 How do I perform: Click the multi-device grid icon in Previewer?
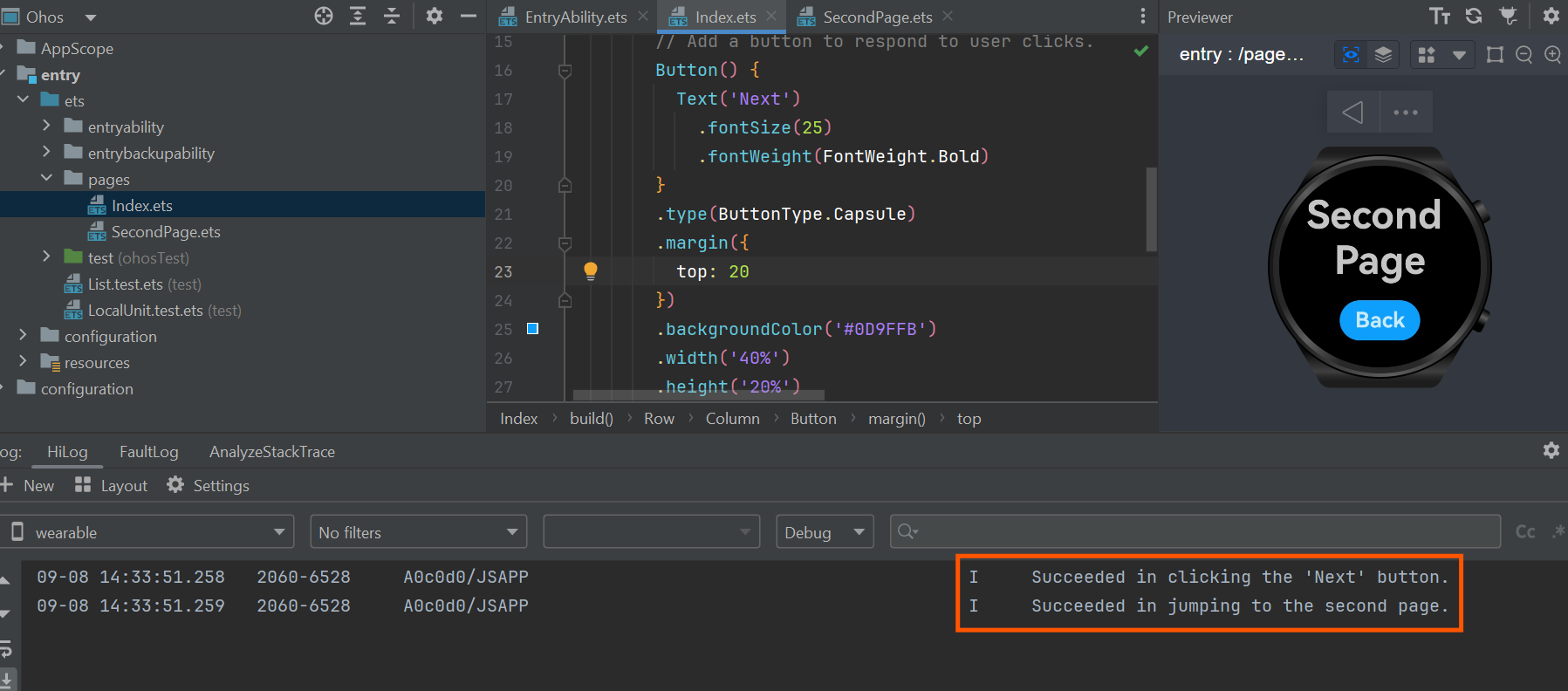1427,55
